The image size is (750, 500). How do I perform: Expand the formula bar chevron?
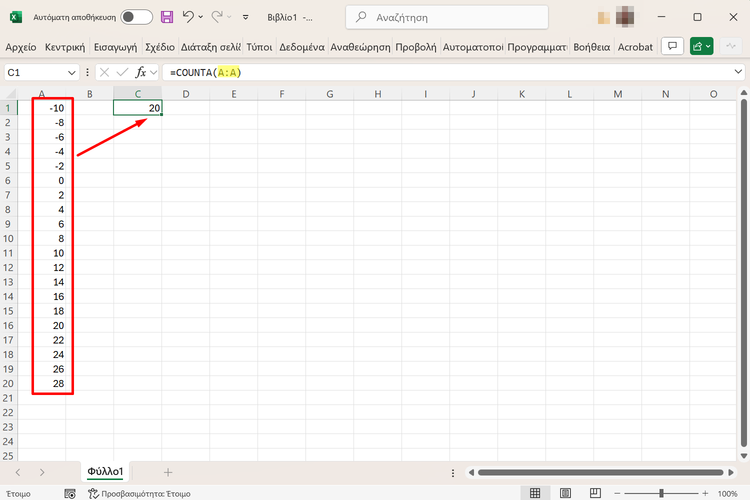[737, 73]
